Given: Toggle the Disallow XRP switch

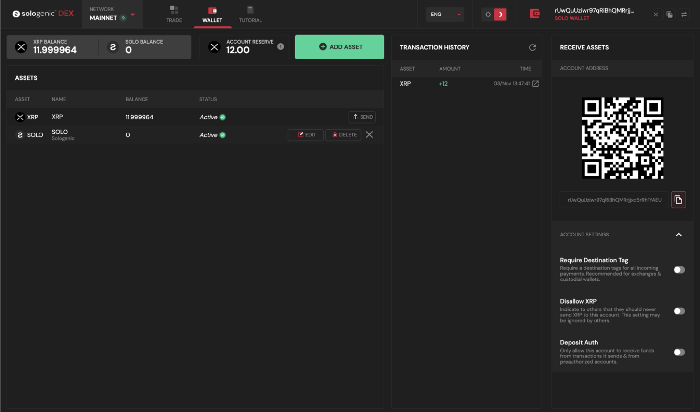Looking at the screenshot, I should tap(679, 311).
